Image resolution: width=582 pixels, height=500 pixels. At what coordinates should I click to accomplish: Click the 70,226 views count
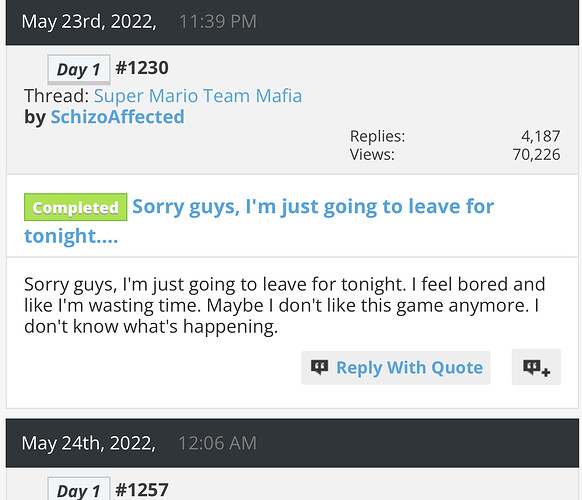[536, 154]
